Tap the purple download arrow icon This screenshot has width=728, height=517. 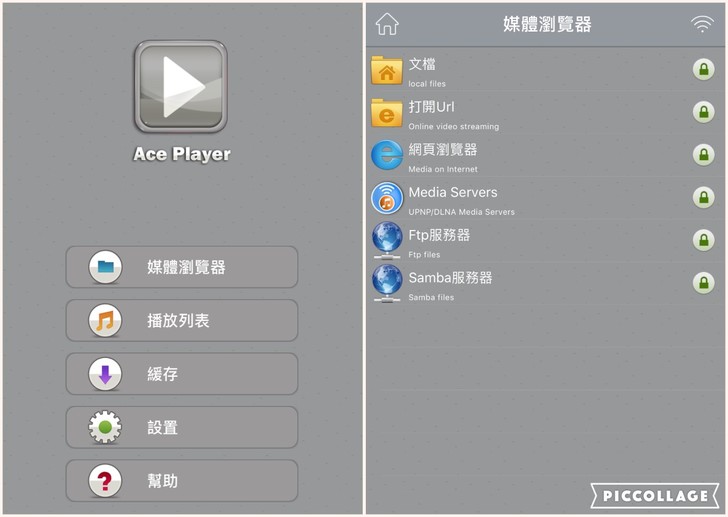tap(105, 374)
